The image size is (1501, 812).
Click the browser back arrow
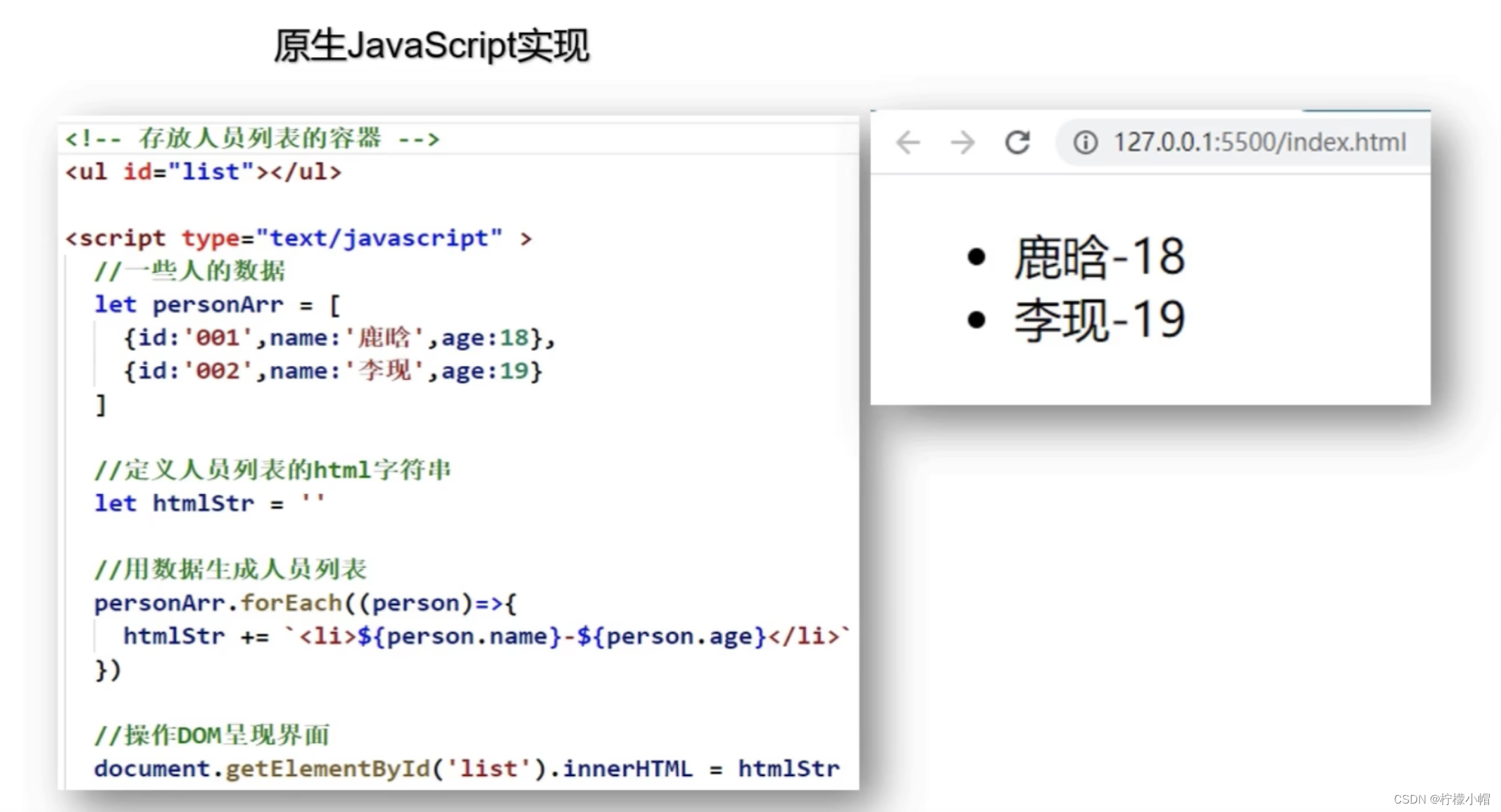907,143
